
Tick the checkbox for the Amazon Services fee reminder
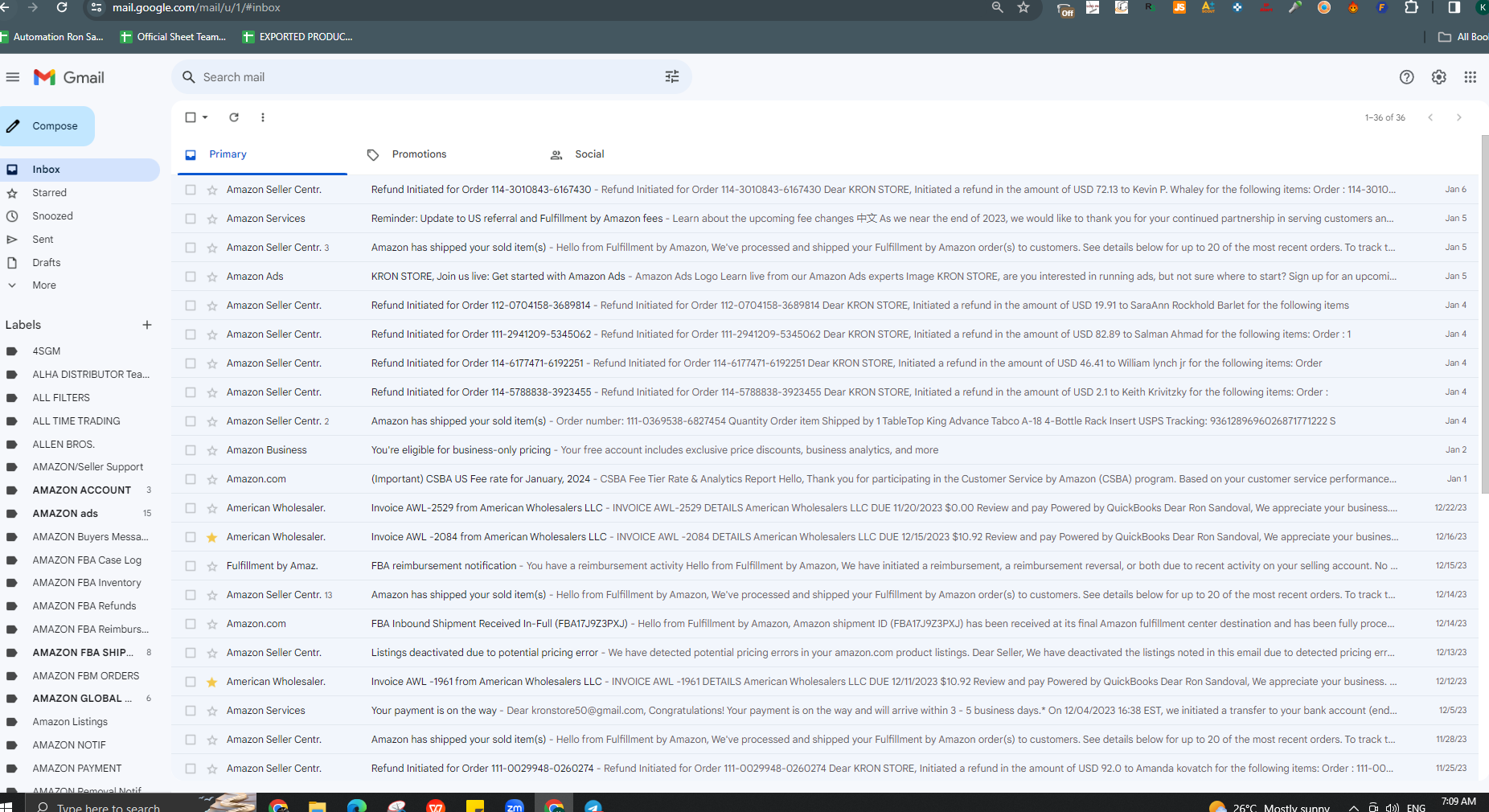tap(191, 219)
